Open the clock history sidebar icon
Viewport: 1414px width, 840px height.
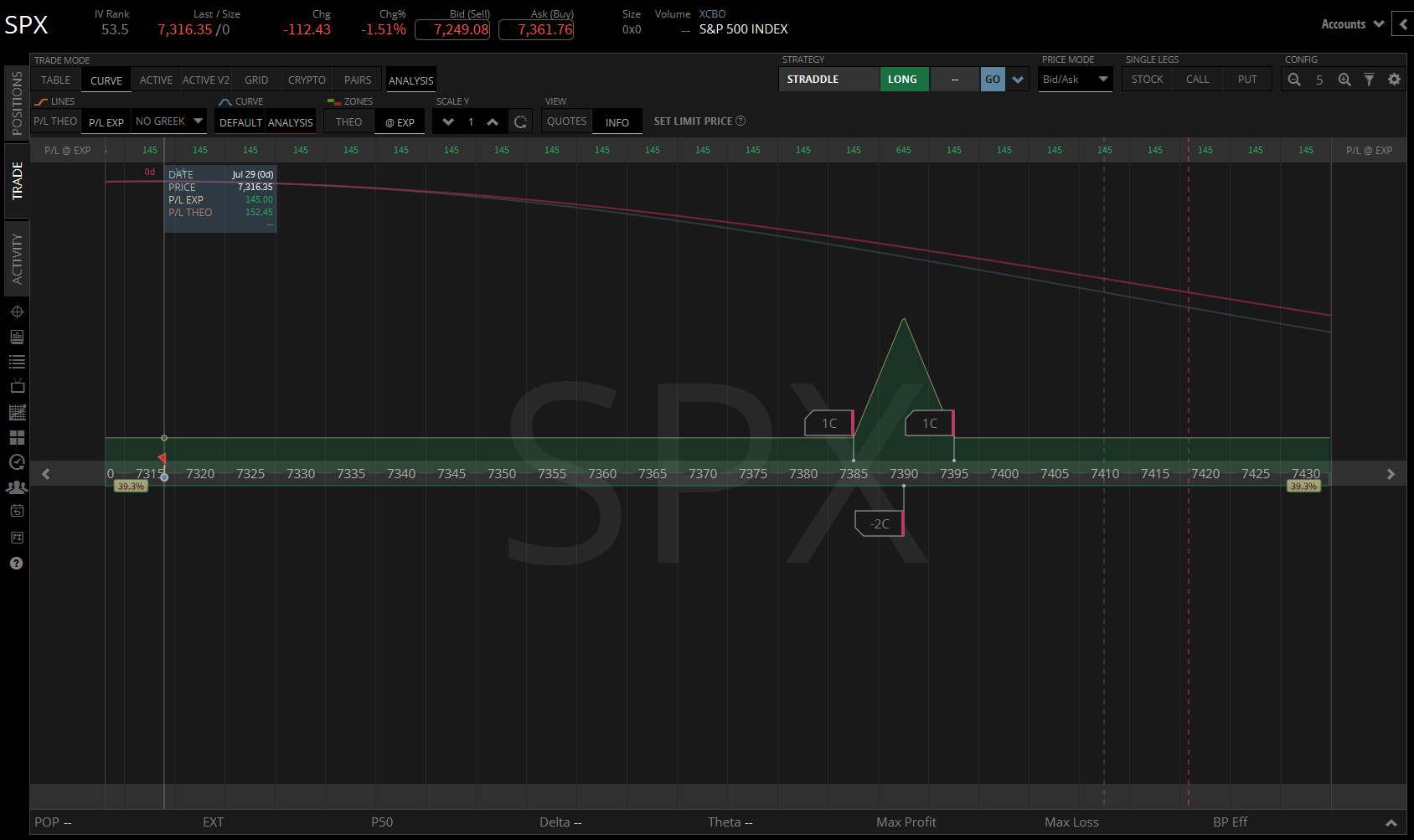coord(17,462)
